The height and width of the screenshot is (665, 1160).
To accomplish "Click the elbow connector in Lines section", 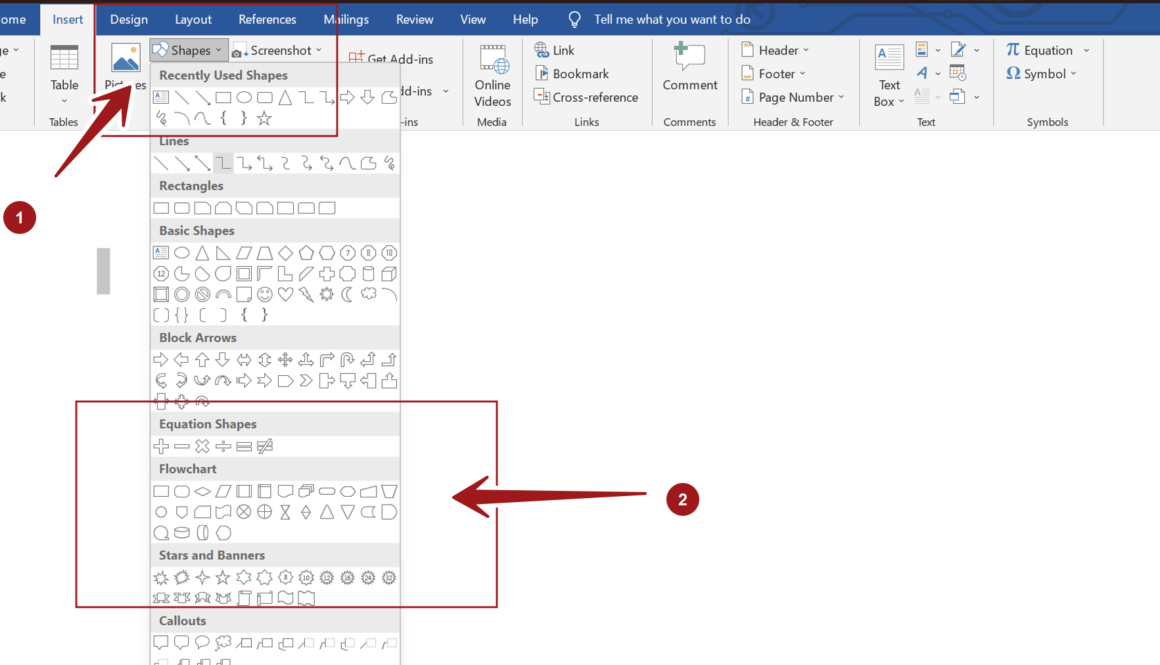I will click(223, 163).
